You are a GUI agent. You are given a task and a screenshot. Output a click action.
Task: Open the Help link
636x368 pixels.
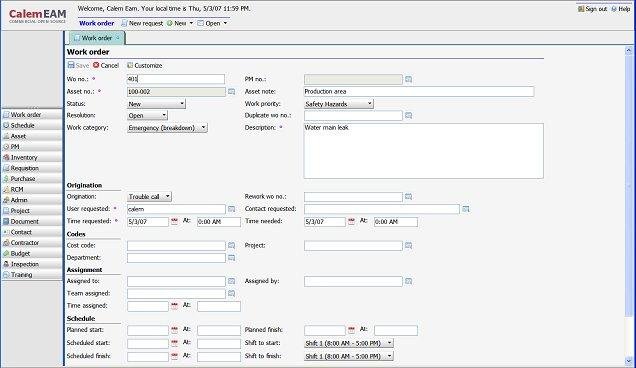click(x=621, y=9)
